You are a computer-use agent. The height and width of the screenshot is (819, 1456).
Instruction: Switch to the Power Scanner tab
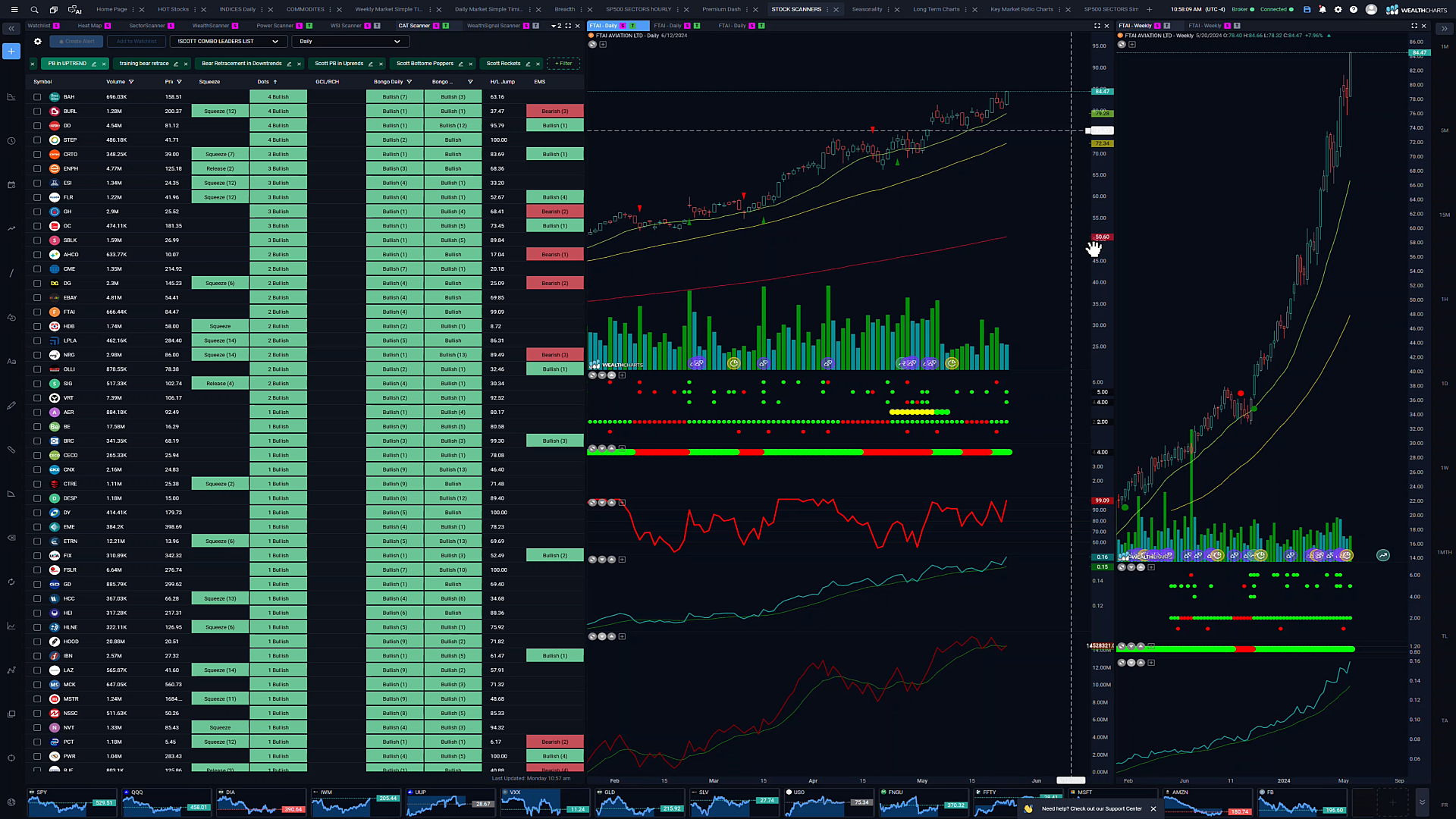(x=275, y=26)
